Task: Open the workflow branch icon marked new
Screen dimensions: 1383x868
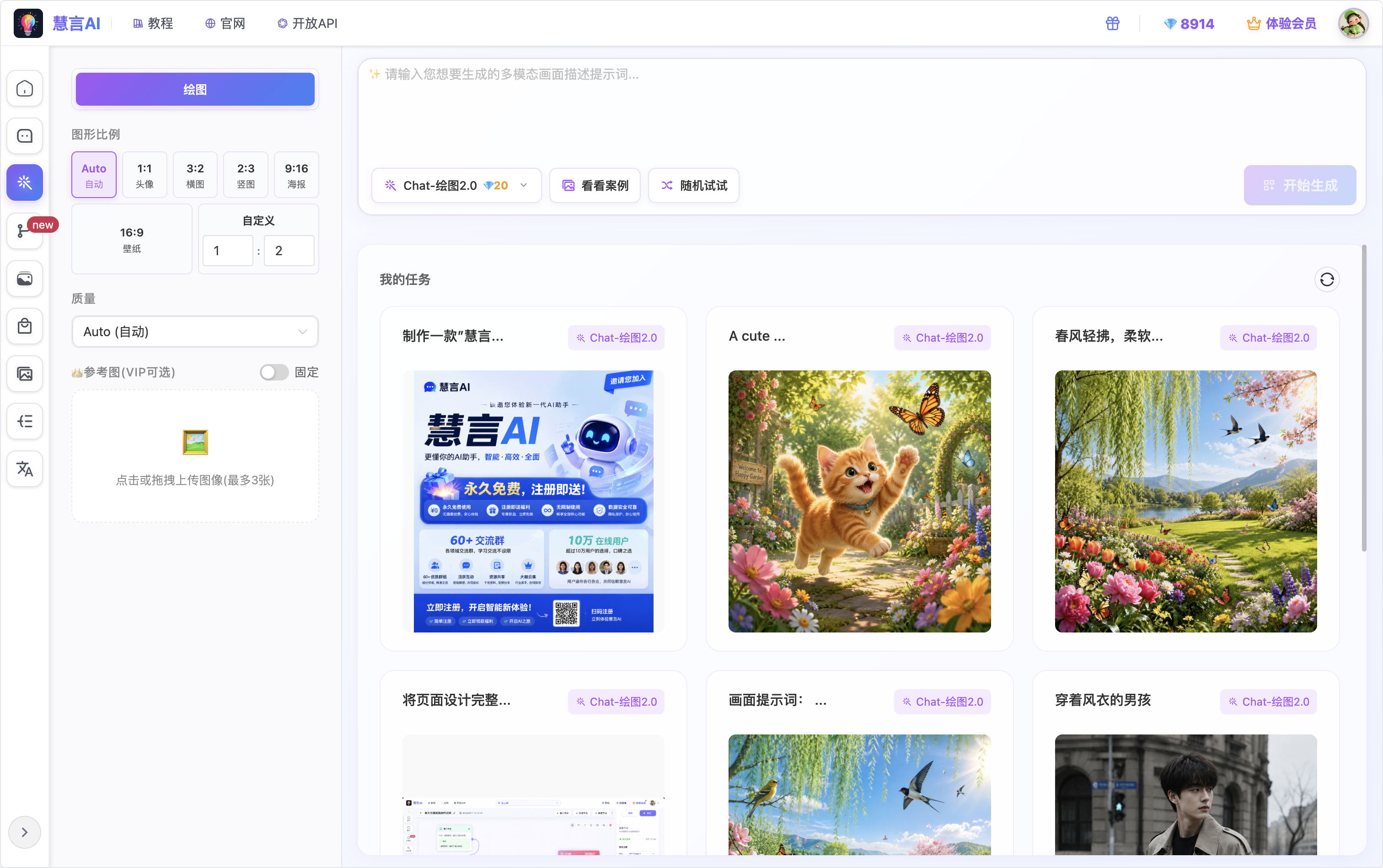Action: point(25,231)
